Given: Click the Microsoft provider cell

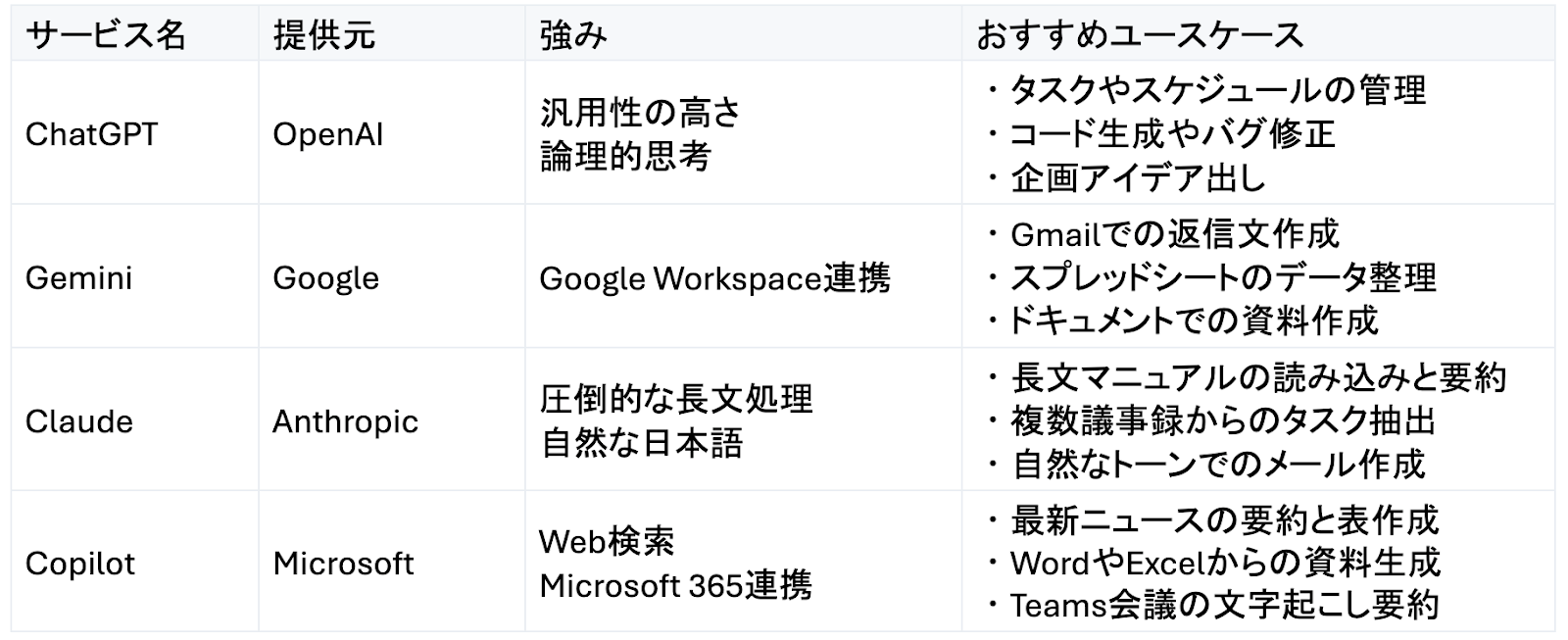Looking at the screenshot, I should pos(343,565).
